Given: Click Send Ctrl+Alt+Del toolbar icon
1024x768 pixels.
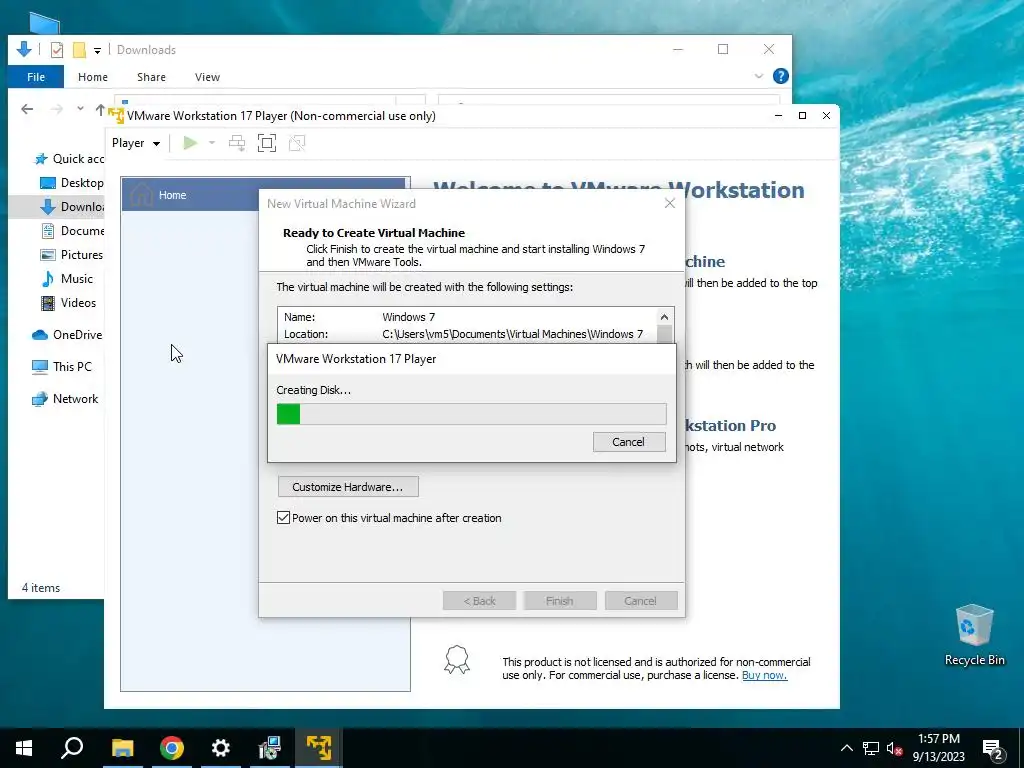Looking at the screenshot, I should pyautogui.click(x=236, y=143).
